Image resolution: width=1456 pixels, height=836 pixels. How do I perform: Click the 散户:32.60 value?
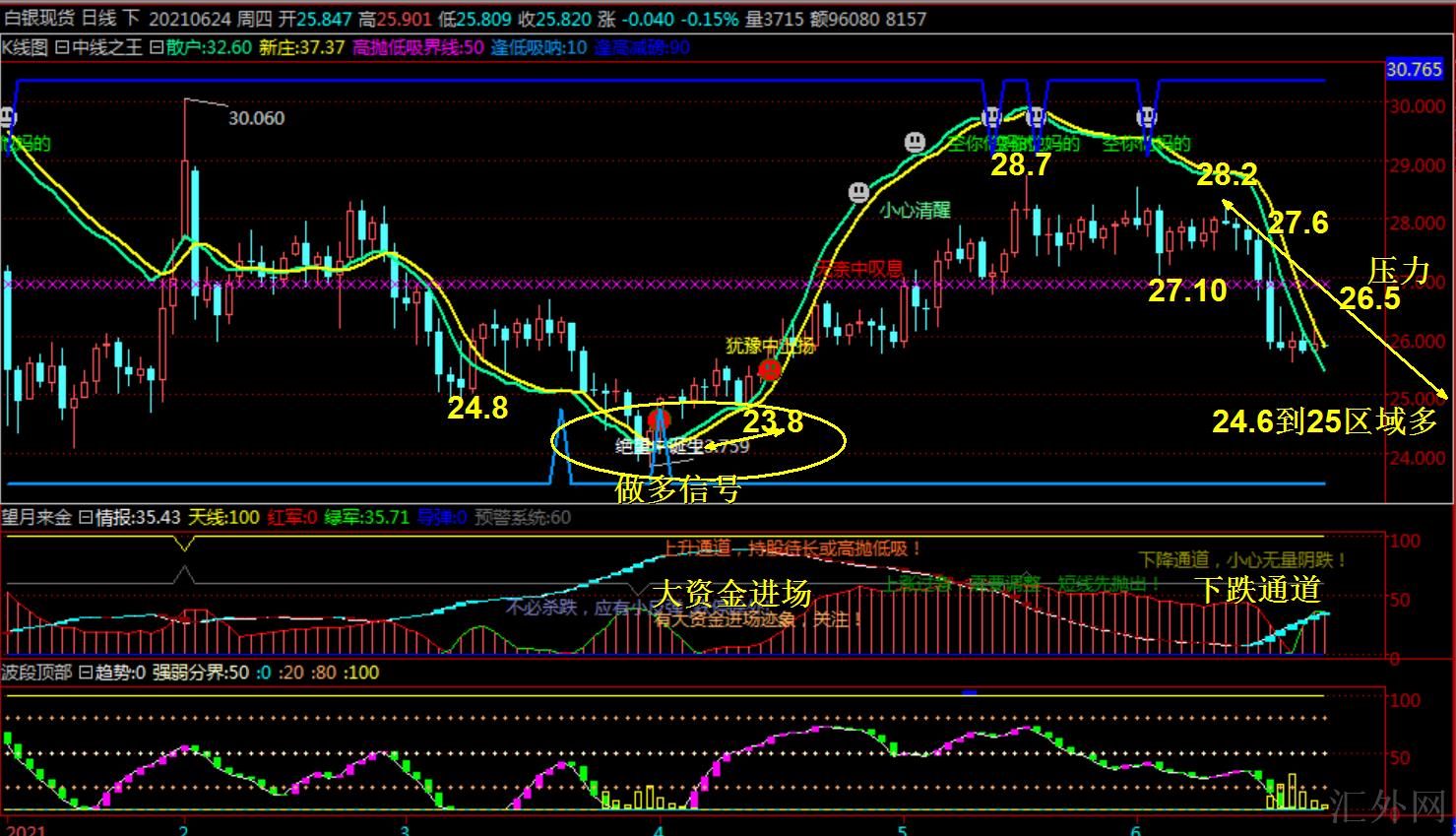pos(209,47)
